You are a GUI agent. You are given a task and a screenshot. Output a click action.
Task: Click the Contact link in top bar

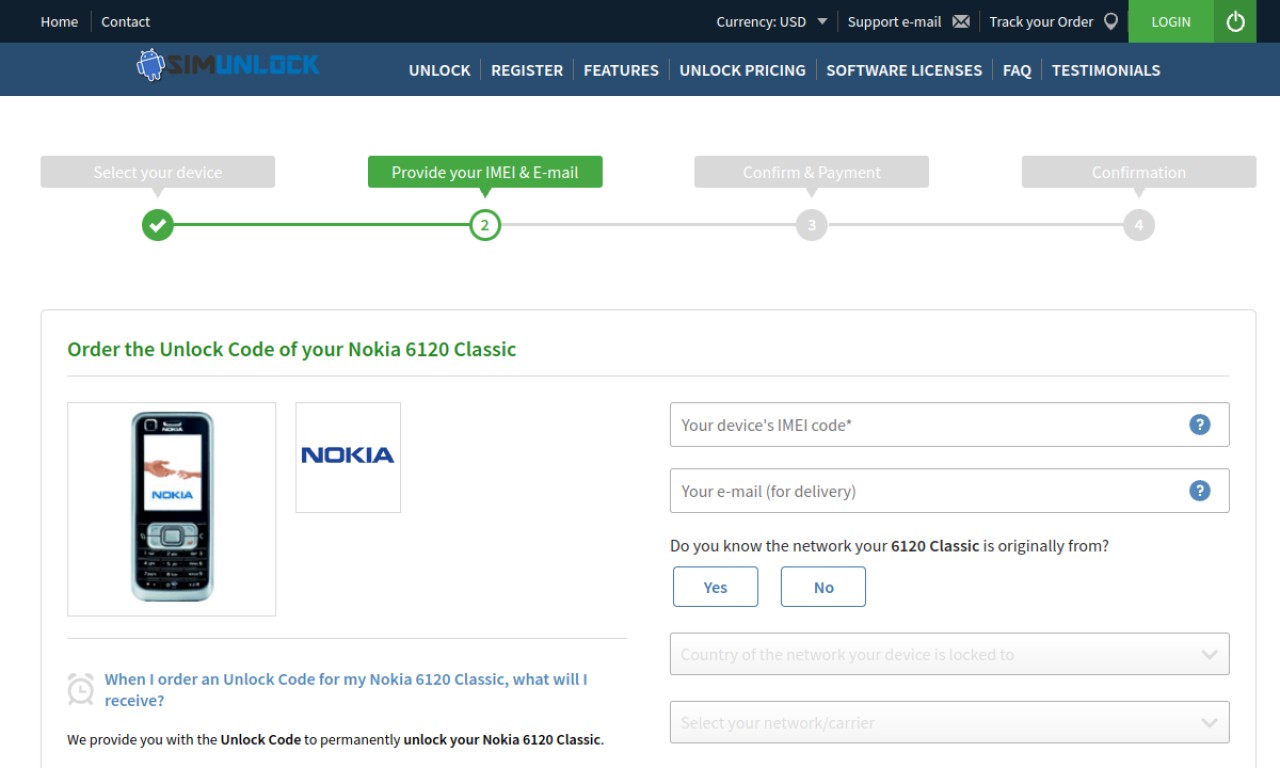tap(125, 21)
